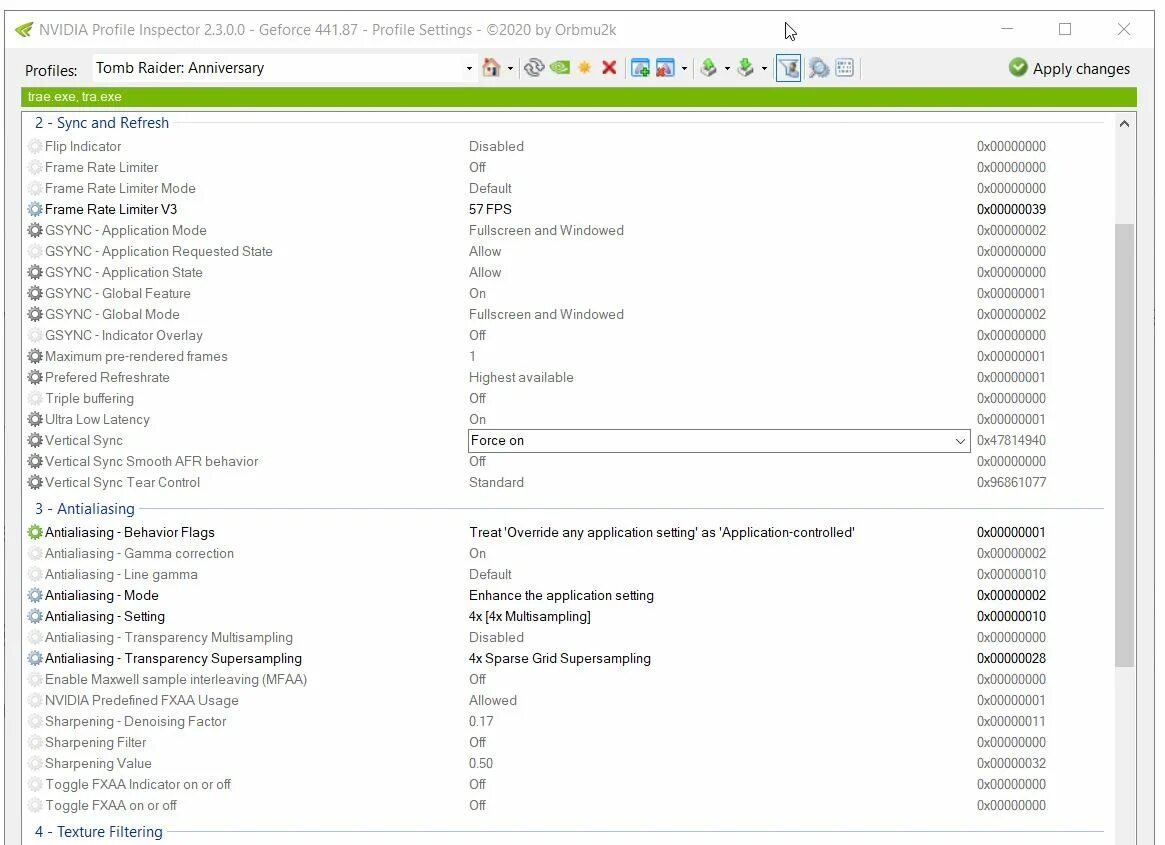Viewport: 1165px width, 845px height.
Task: Click Sharpening - Denoising Factor value 0.17
Action: [481, 722]
